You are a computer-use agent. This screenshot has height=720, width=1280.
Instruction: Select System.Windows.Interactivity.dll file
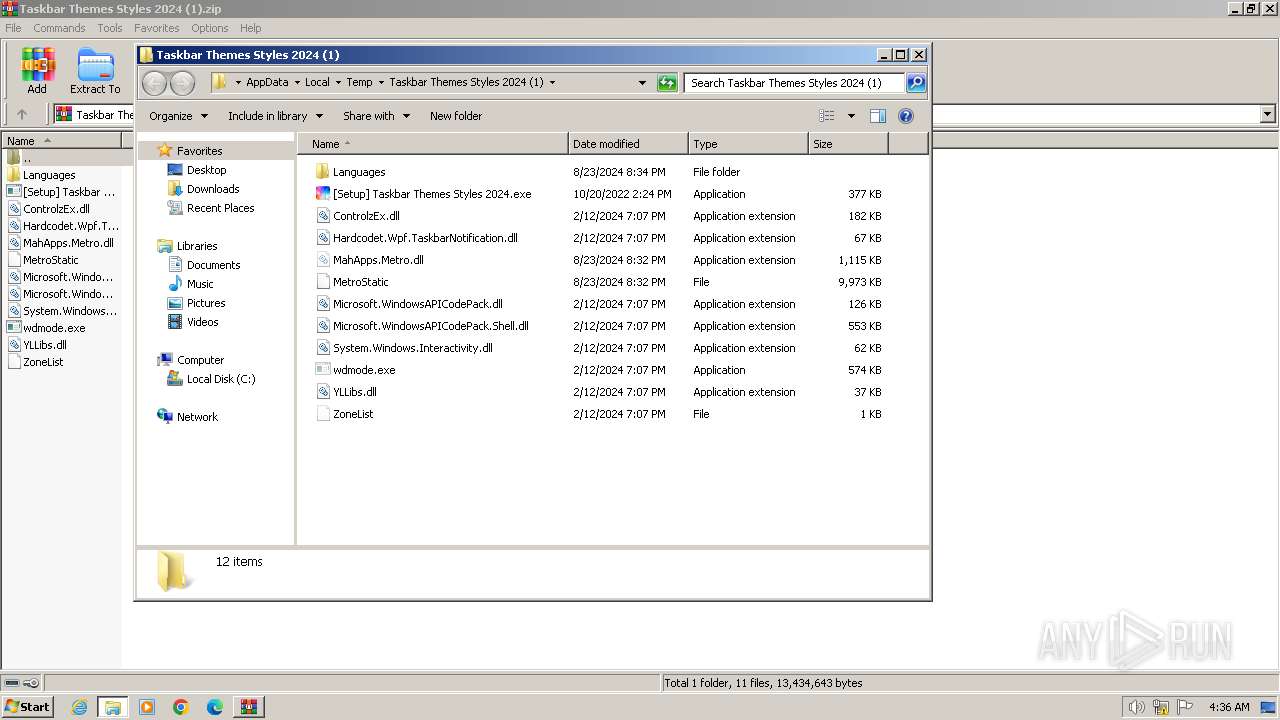[413, 348]
